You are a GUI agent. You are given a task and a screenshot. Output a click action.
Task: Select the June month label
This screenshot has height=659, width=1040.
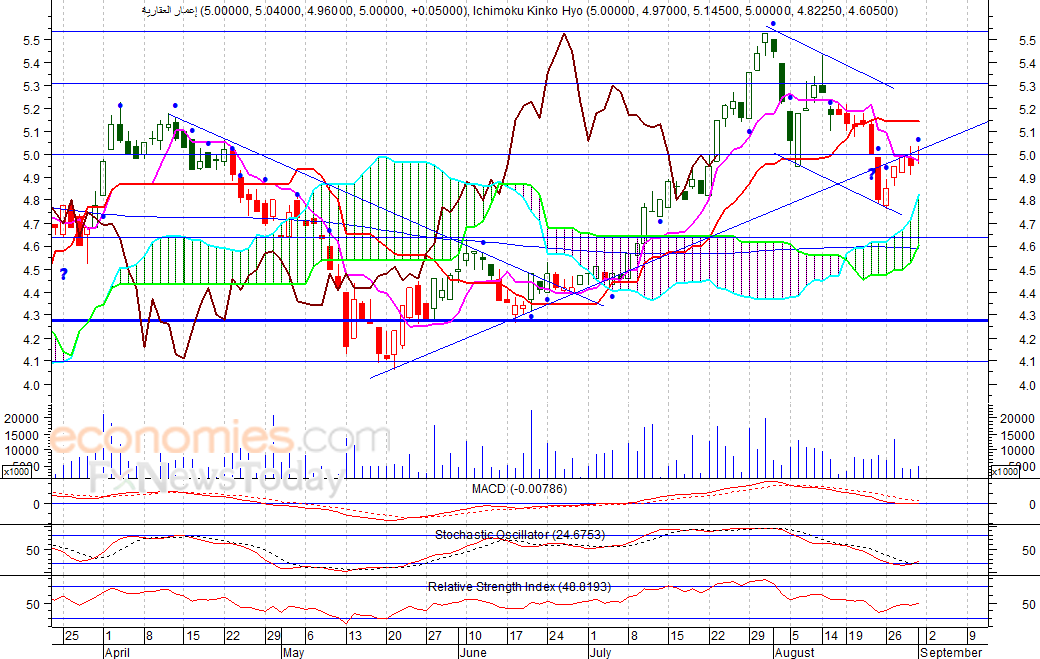point(474,652)
